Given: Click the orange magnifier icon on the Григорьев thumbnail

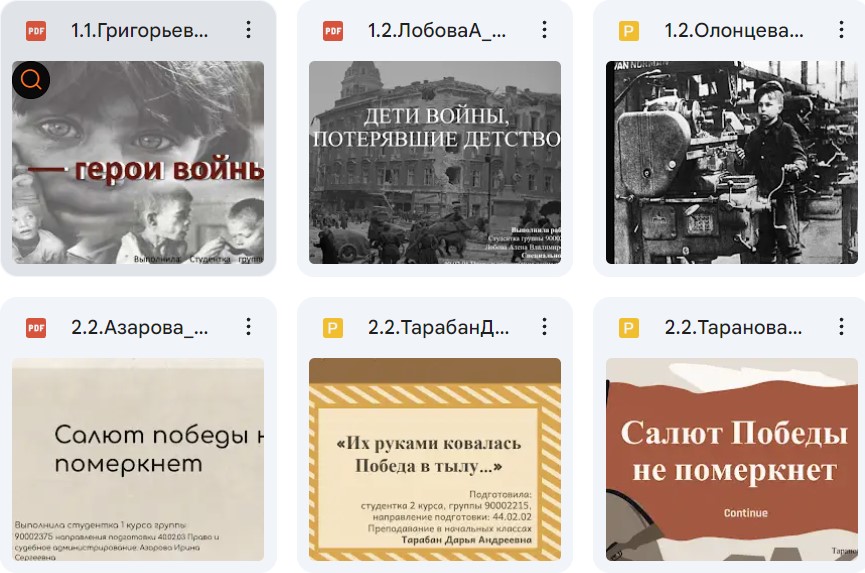Looking at the screenshot, I should point(31,80).
